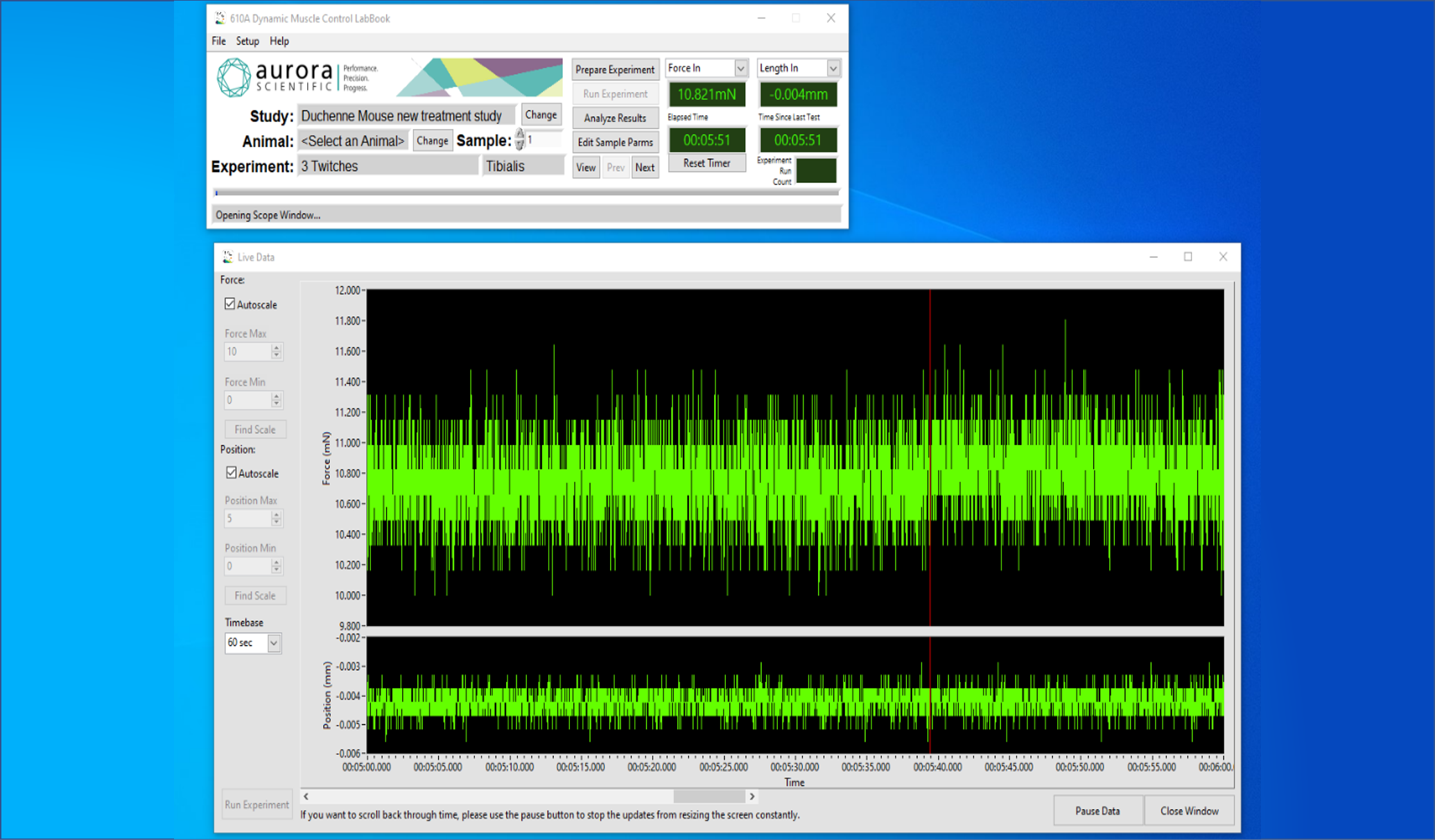Screen dimensions: 1435x840
Task: Click Prepare Experiment button
Action: click(x=615, y=69)
